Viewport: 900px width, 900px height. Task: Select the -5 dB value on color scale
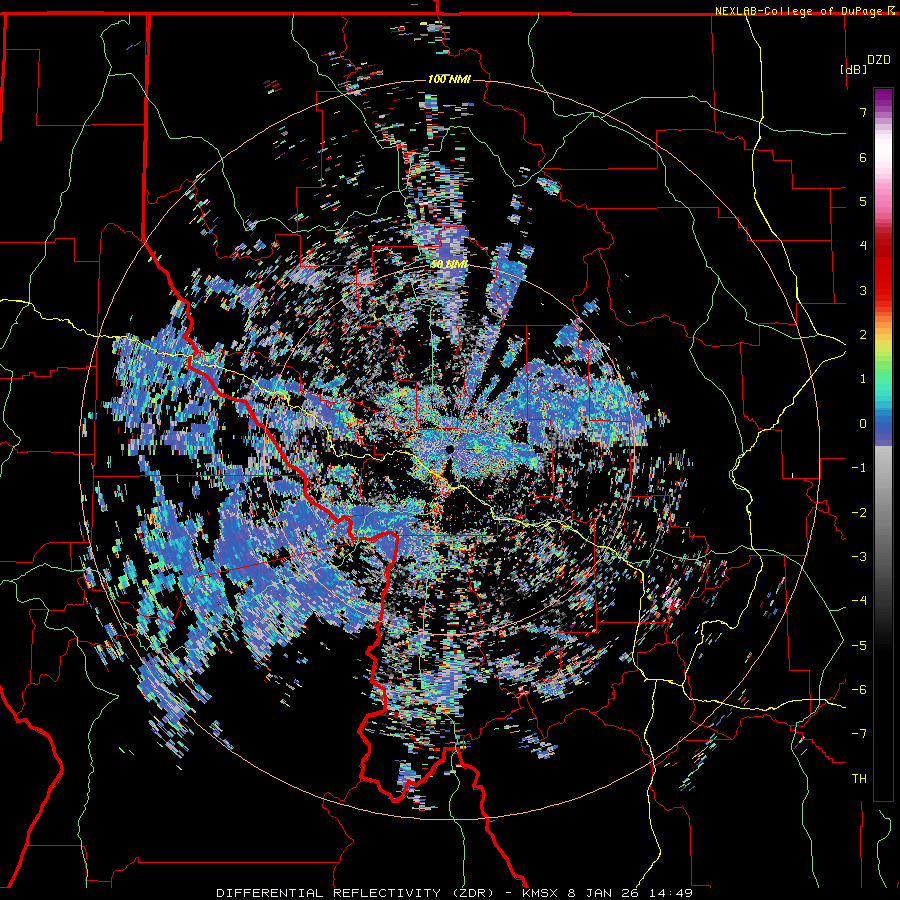coord(859,645)
